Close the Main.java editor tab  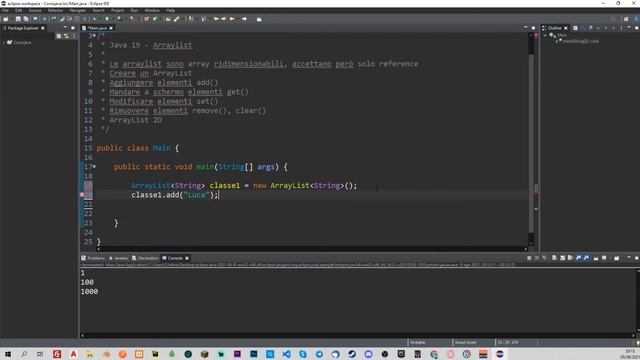pos(111,28)
